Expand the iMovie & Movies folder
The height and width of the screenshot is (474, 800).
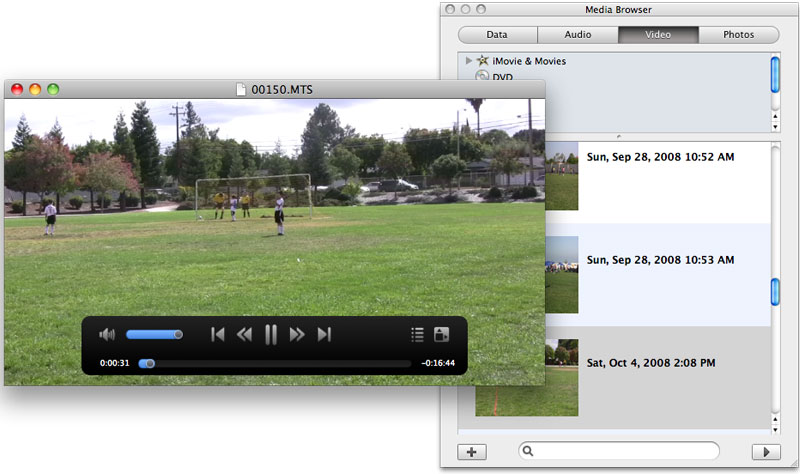(469, 61)
